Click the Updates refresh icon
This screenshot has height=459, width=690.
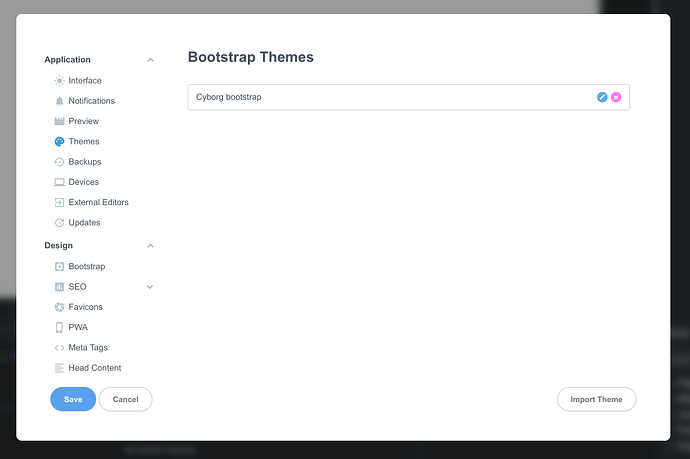(59, 223)
